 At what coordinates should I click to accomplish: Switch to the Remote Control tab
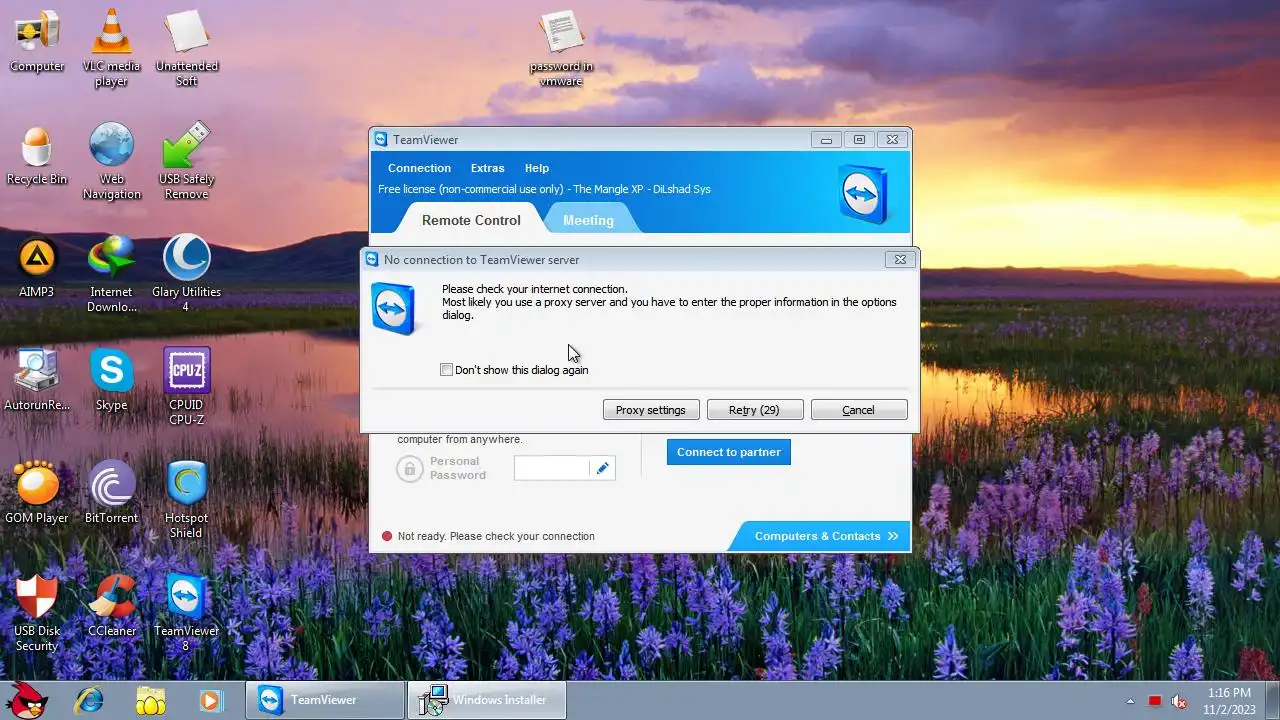tap(471, 220)
